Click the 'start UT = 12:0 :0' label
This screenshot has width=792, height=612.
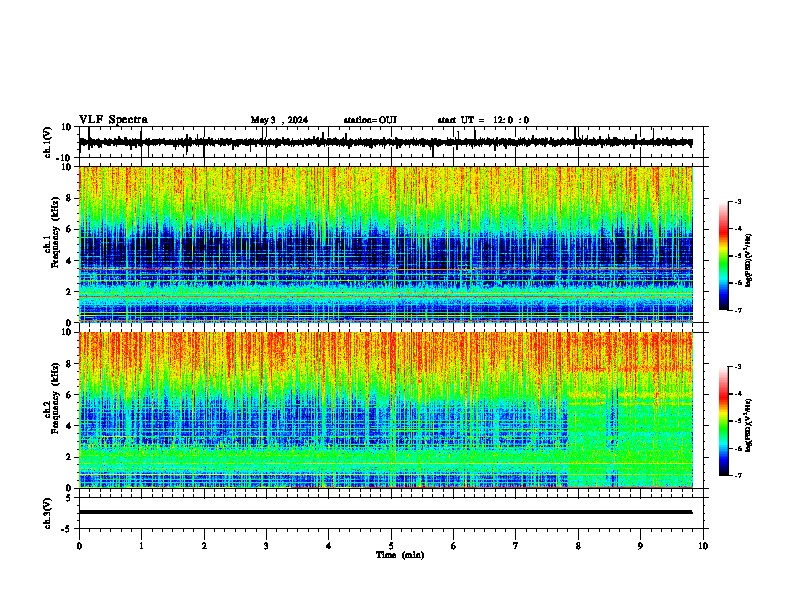483,120
